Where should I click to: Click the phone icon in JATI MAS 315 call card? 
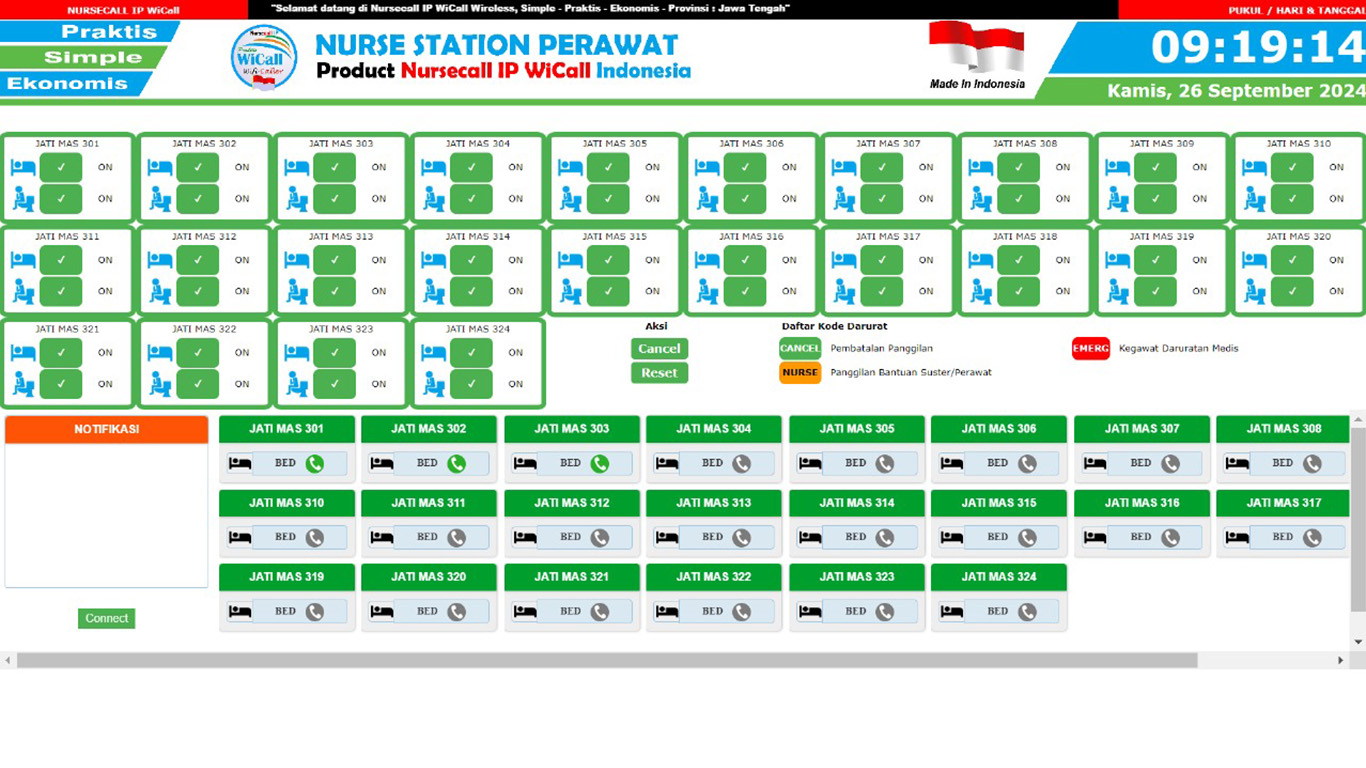coord(1027,538)
